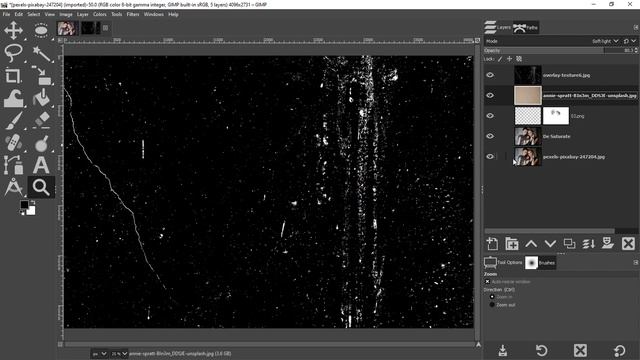
Task: Reset tool options to defaults
Action: point(619,351)
